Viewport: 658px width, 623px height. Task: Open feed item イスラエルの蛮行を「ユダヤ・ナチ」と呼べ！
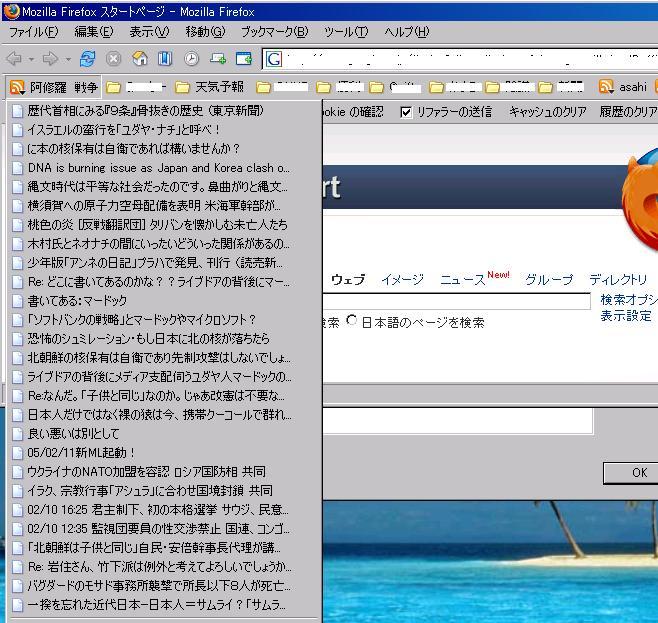click(x=164, y=130)
